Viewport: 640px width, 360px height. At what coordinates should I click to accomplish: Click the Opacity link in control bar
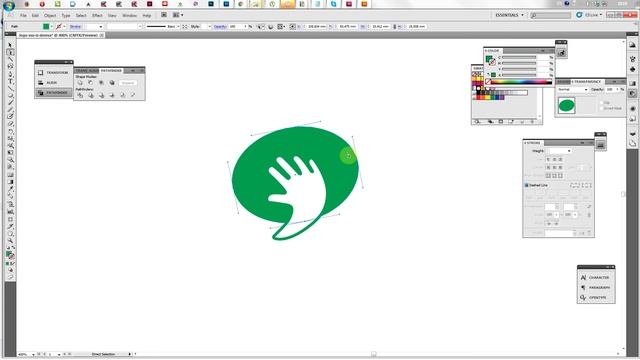point(220,27)
